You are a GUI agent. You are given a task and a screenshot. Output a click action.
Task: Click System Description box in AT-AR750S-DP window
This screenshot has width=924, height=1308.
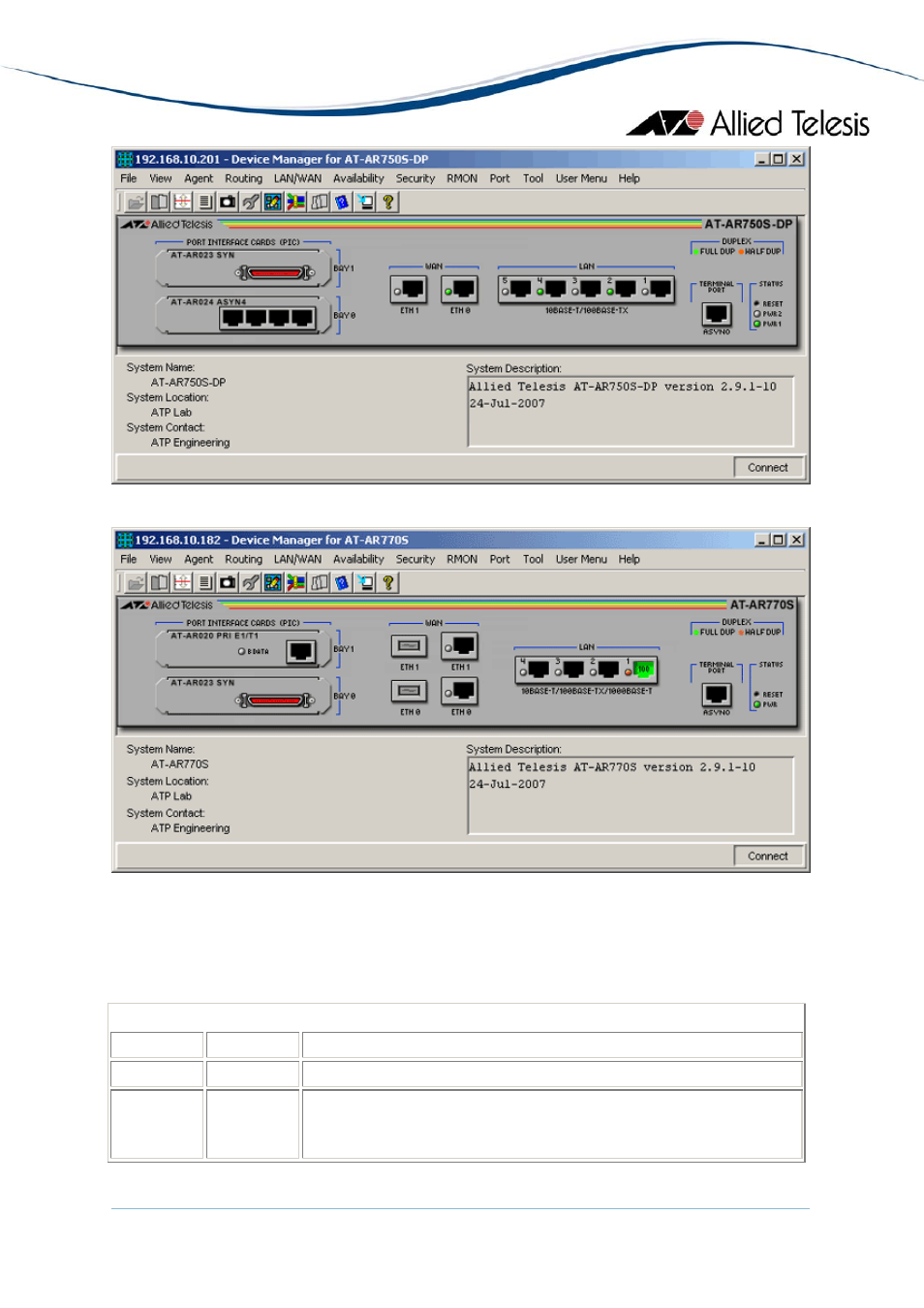pos(631,412)
